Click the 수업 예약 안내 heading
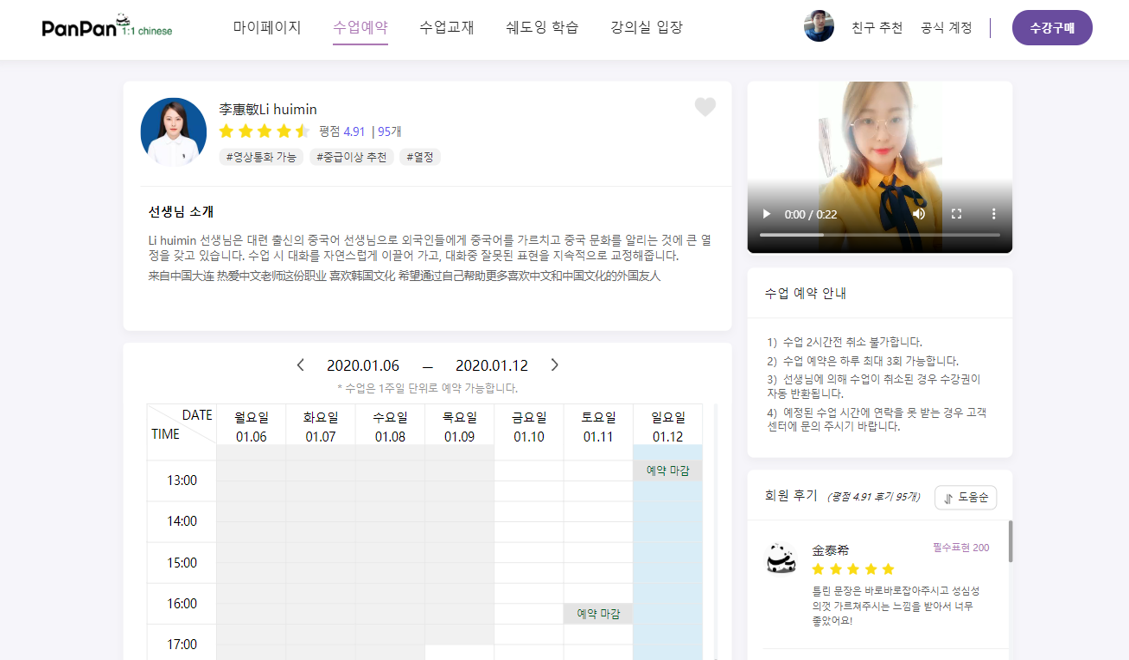 [805, 293]
